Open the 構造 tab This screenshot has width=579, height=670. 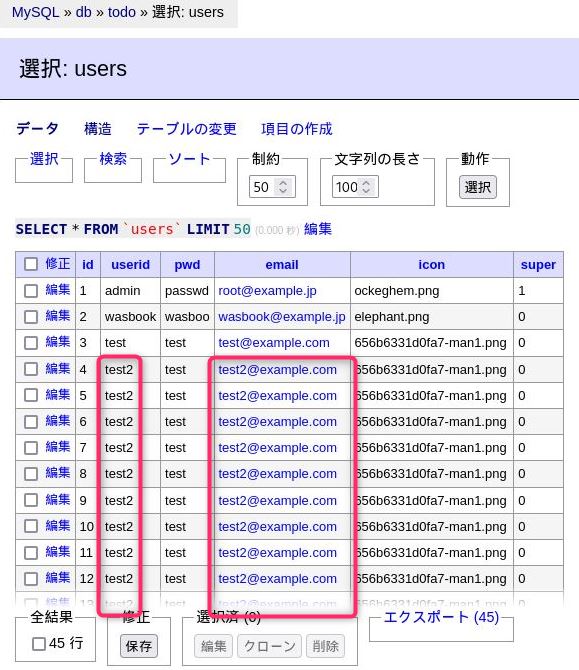(98, 129)
